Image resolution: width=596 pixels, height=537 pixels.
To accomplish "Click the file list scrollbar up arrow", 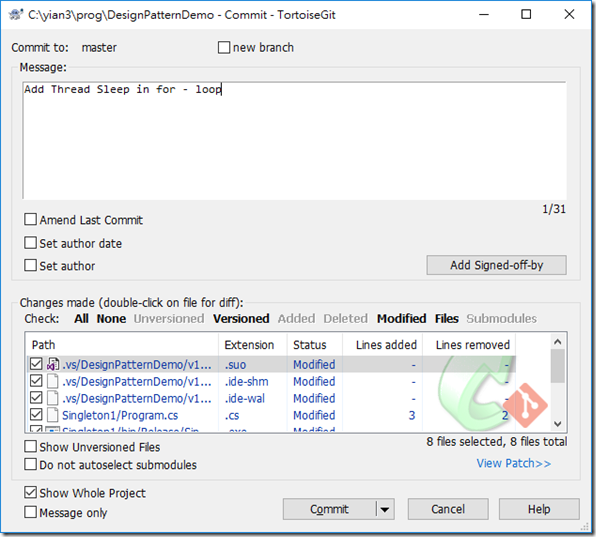I will pyautogui.click(x=558, y=342).
